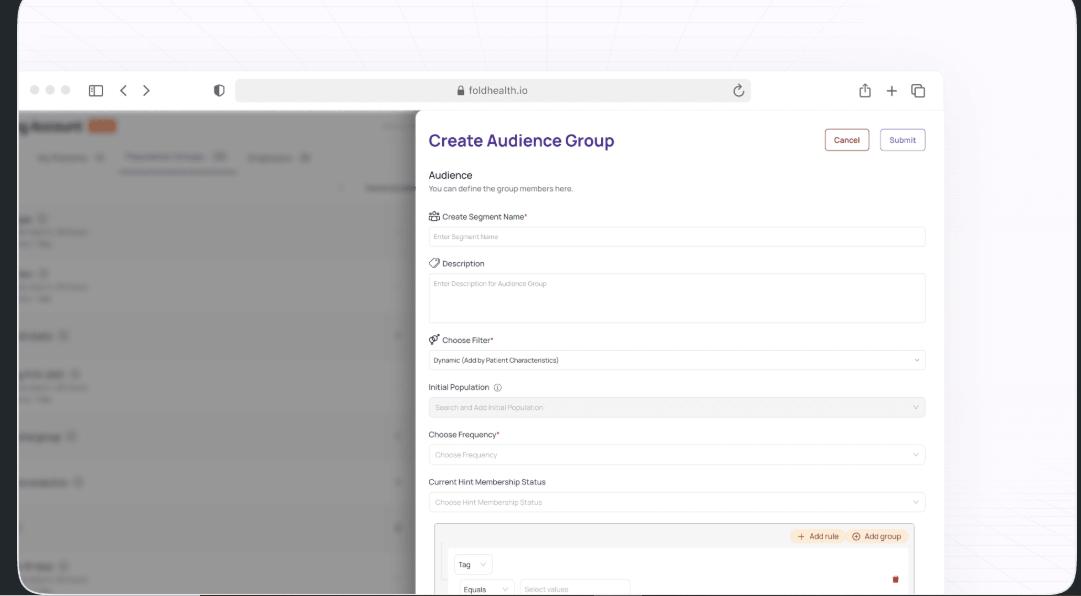Go back with the browser back arrow
Viewport: 1081px width, 596px height.
click(123, 90)
